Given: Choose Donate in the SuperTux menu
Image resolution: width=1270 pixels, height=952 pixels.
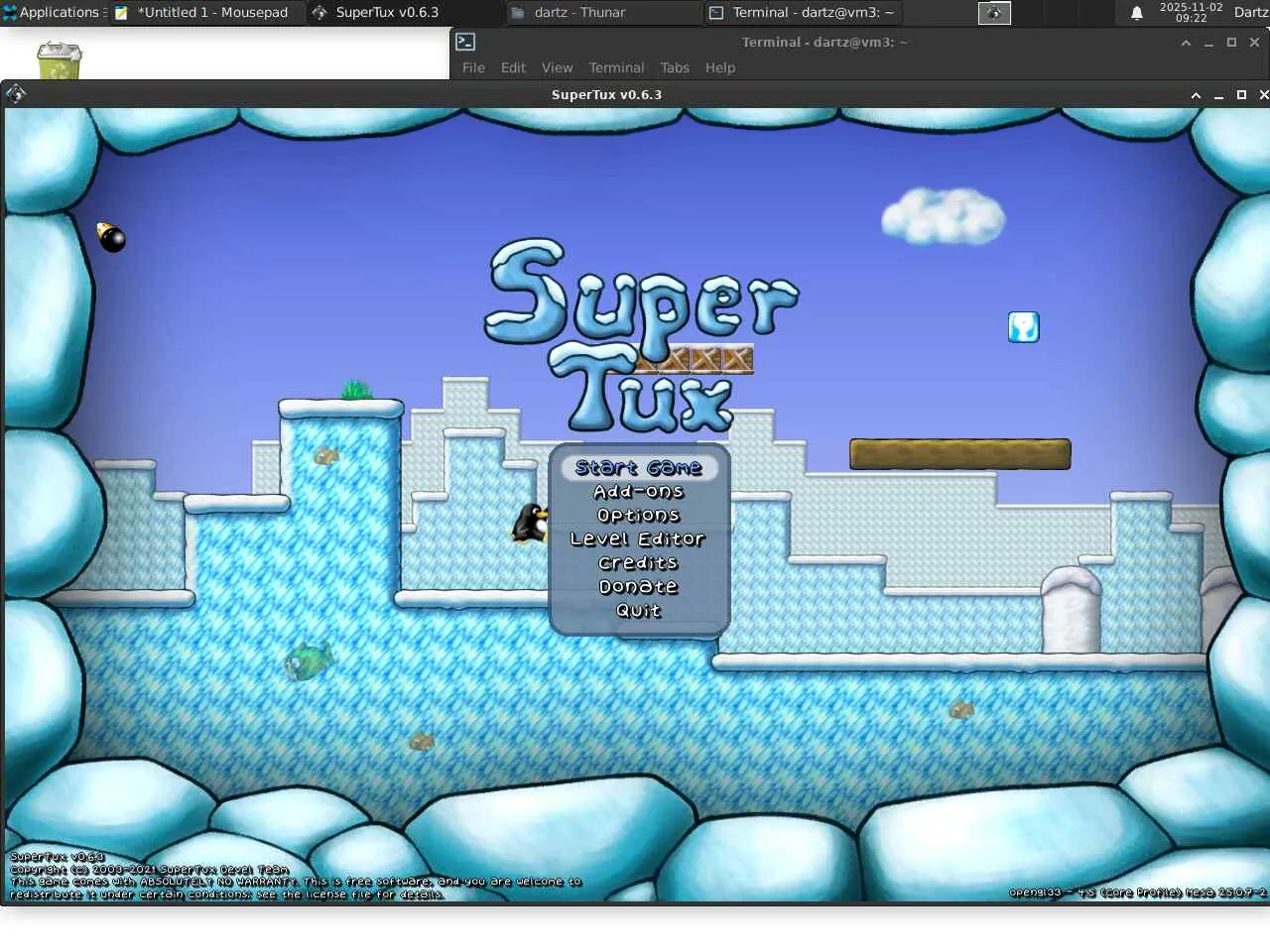Looking at the screenshot, I should coord(638,586).
